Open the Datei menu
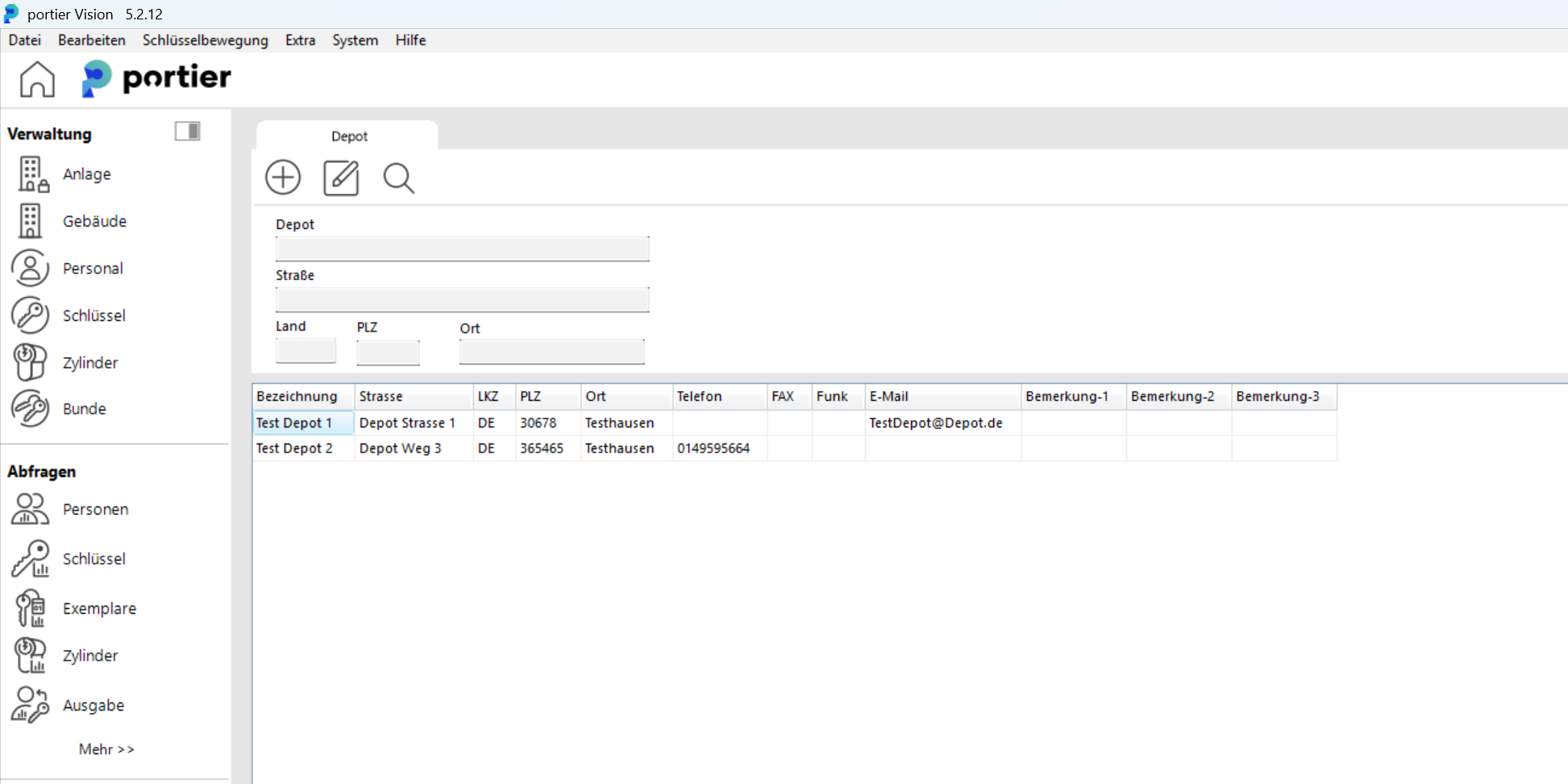This screenshot has height=784, width=1568. [25, 40]
